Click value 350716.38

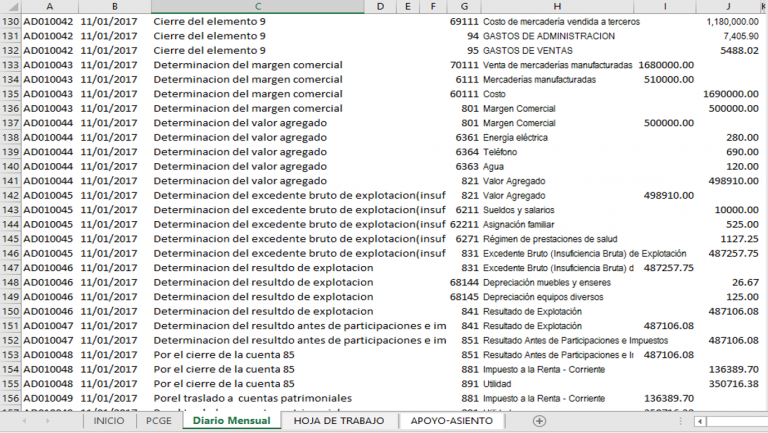[x=733, y=384]
